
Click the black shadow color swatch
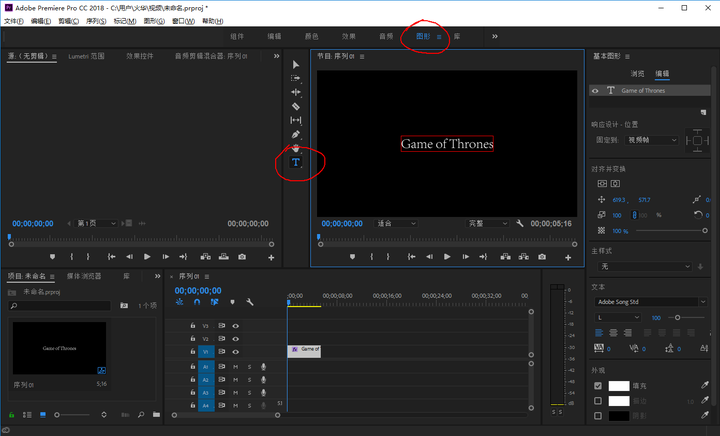(619, 416)
